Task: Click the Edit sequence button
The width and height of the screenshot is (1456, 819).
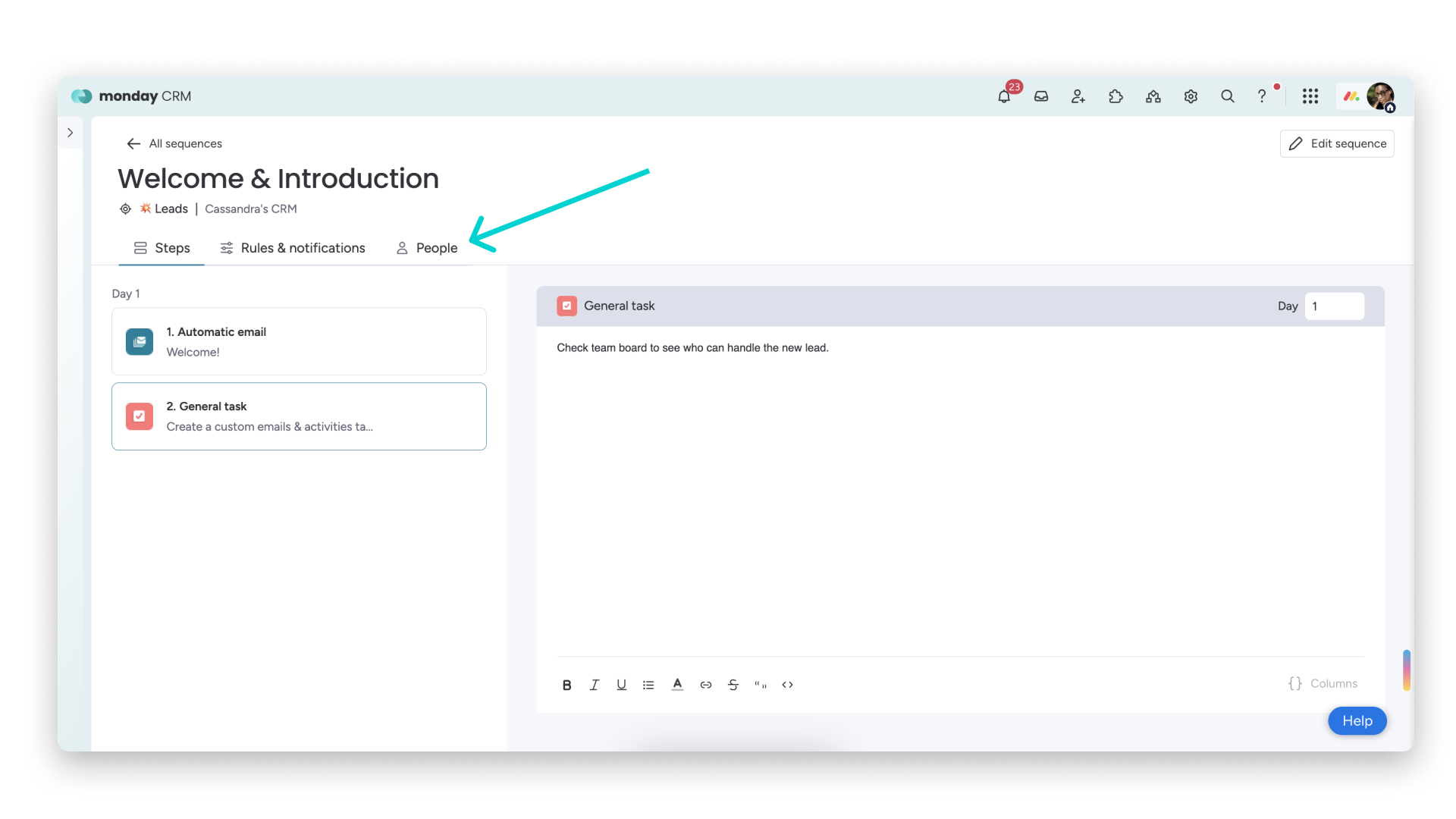Action: 1337,143
